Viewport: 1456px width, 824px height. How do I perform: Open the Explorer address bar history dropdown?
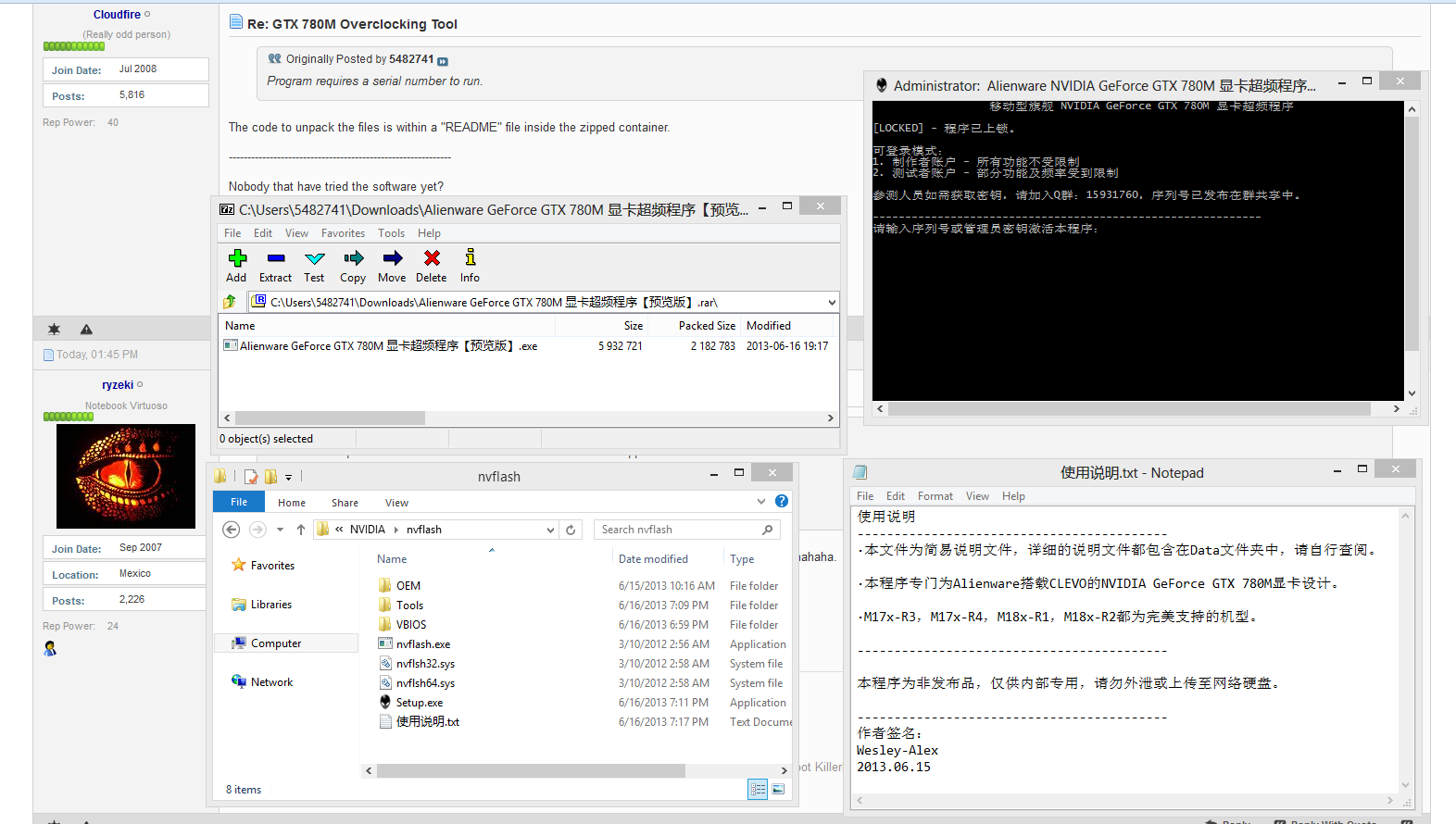(x=550, y=530)
